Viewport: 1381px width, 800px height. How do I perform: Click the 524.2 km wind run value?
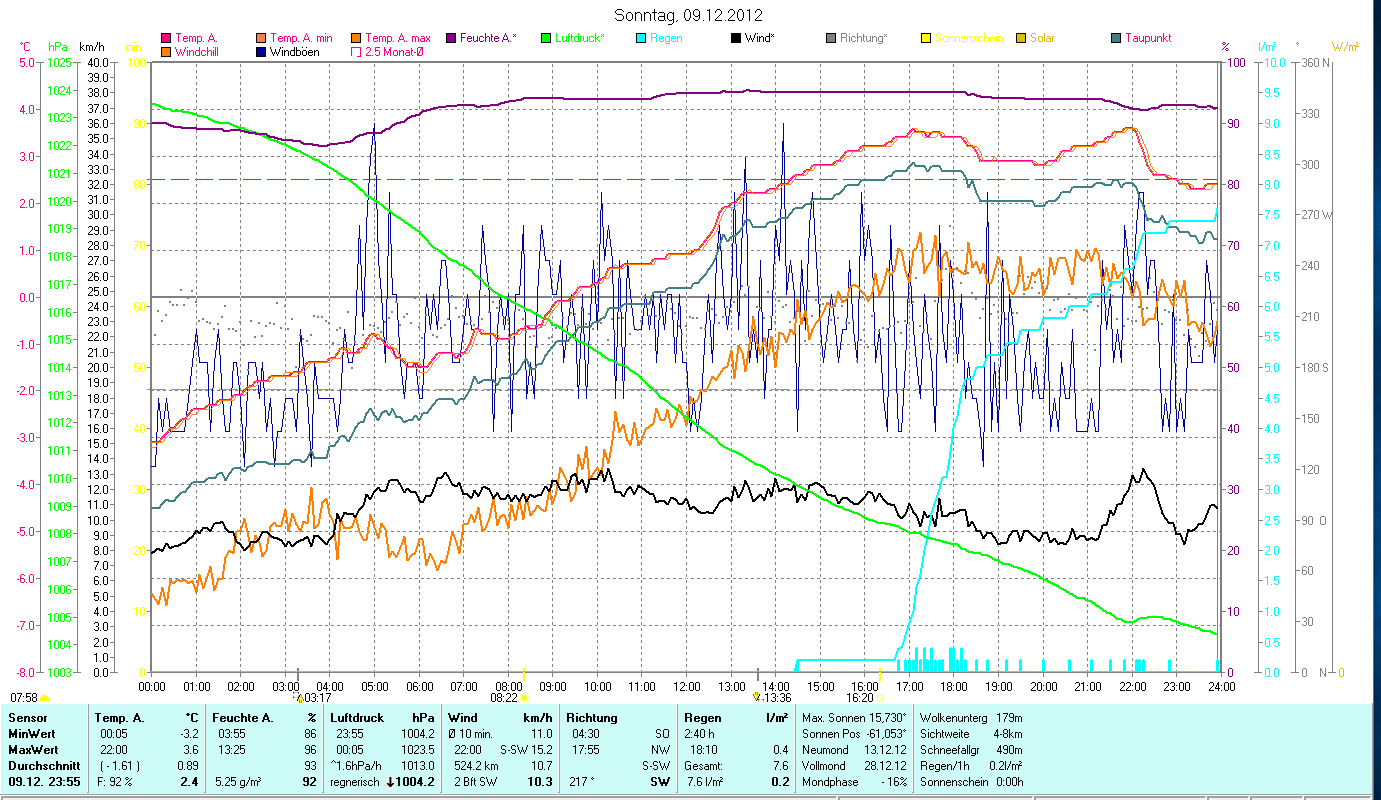click(474, 766)
